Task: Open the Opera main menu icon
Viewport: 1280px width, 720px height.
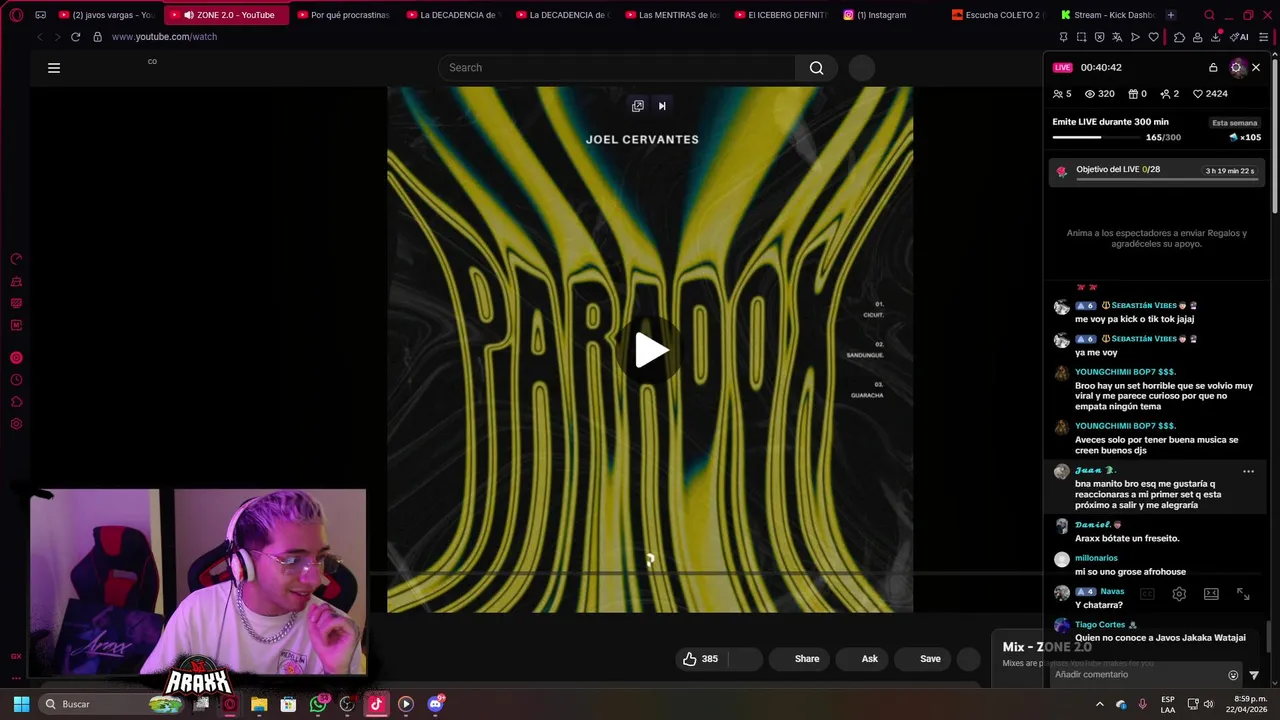Action: tap(16, 15)
